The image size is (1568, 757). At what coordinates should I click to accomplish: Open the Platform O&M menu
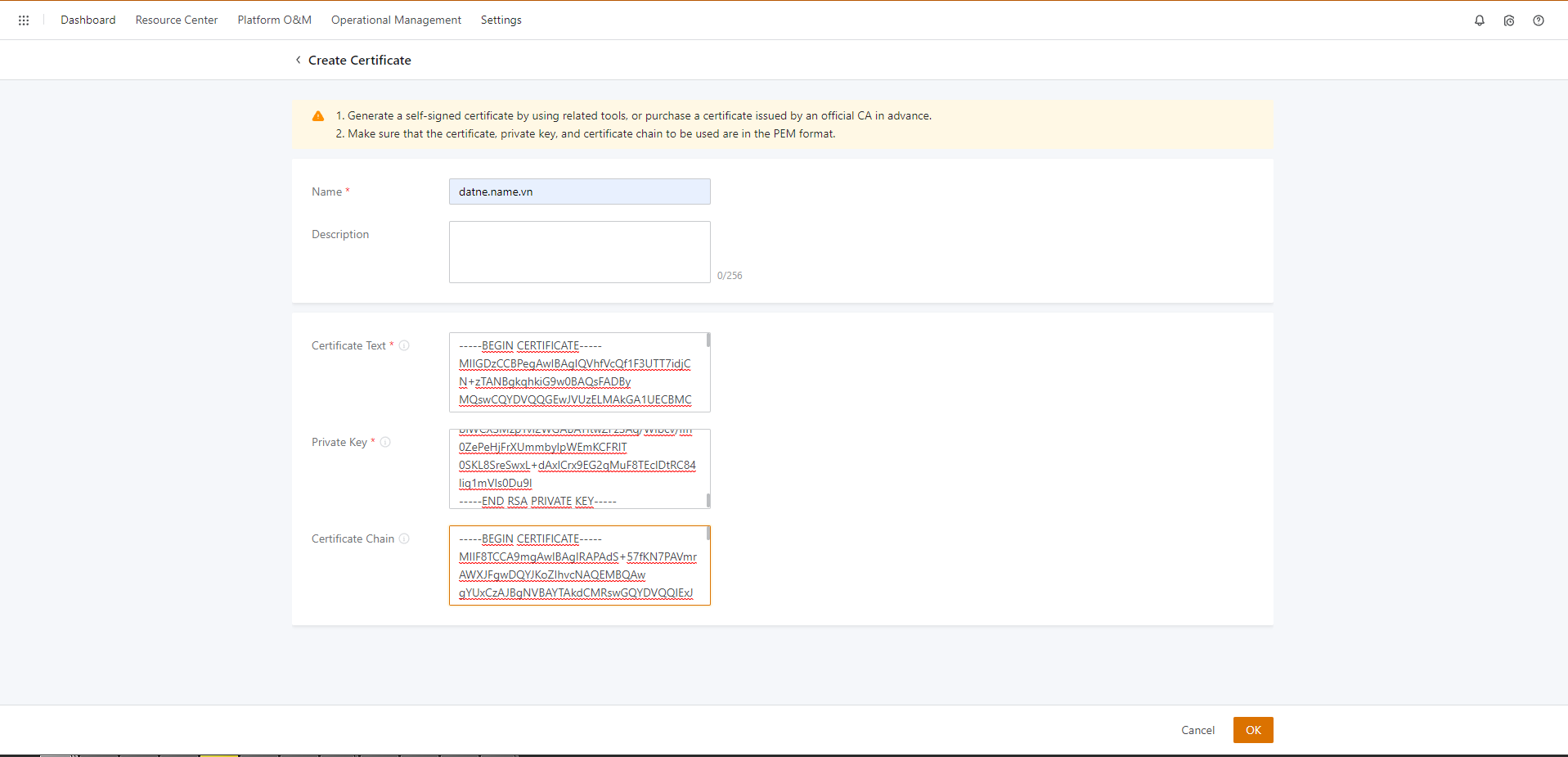pyautogui.click(x=274, y=20)
